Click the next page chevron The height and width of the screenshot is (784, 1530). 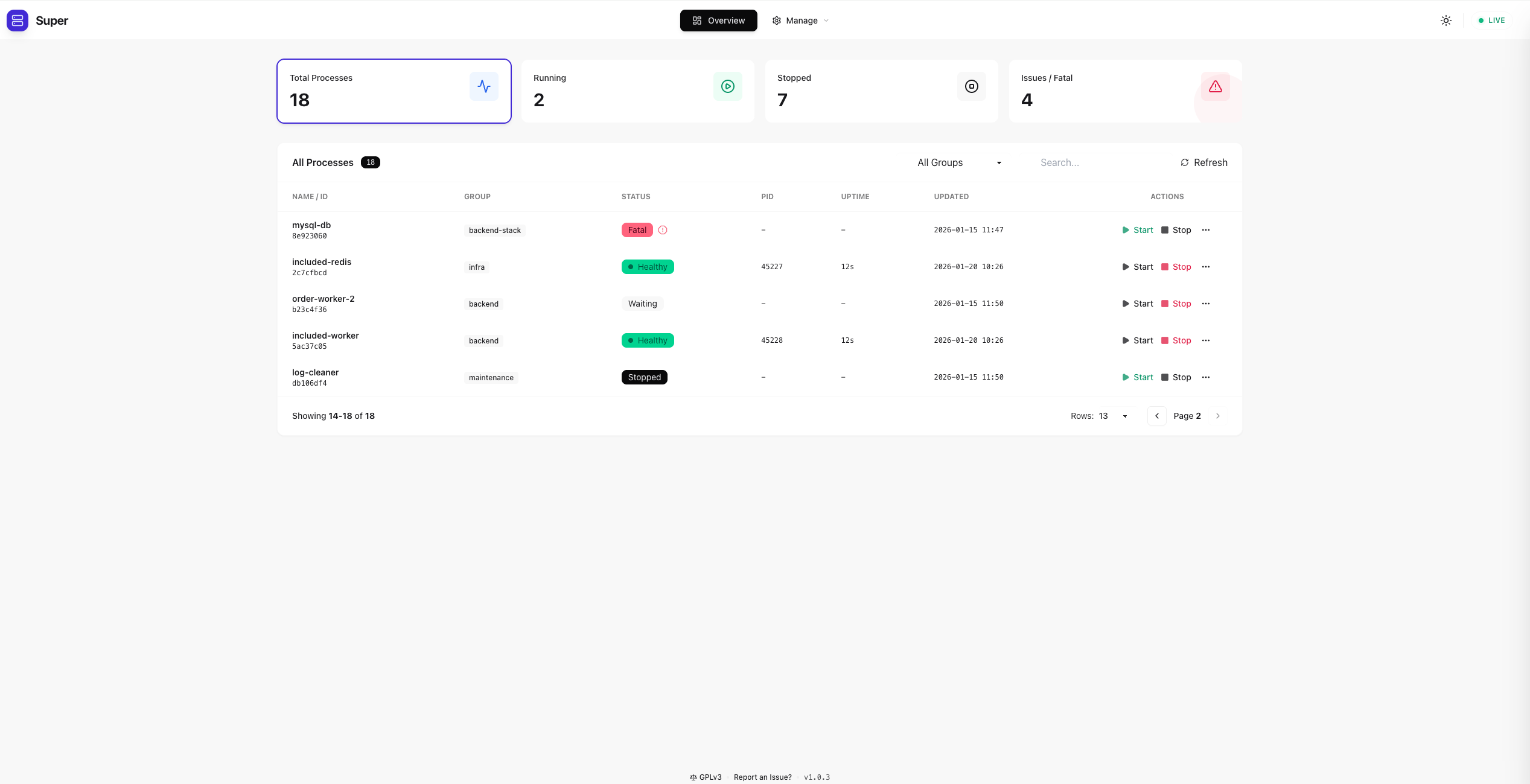(x=1218, y=416)
